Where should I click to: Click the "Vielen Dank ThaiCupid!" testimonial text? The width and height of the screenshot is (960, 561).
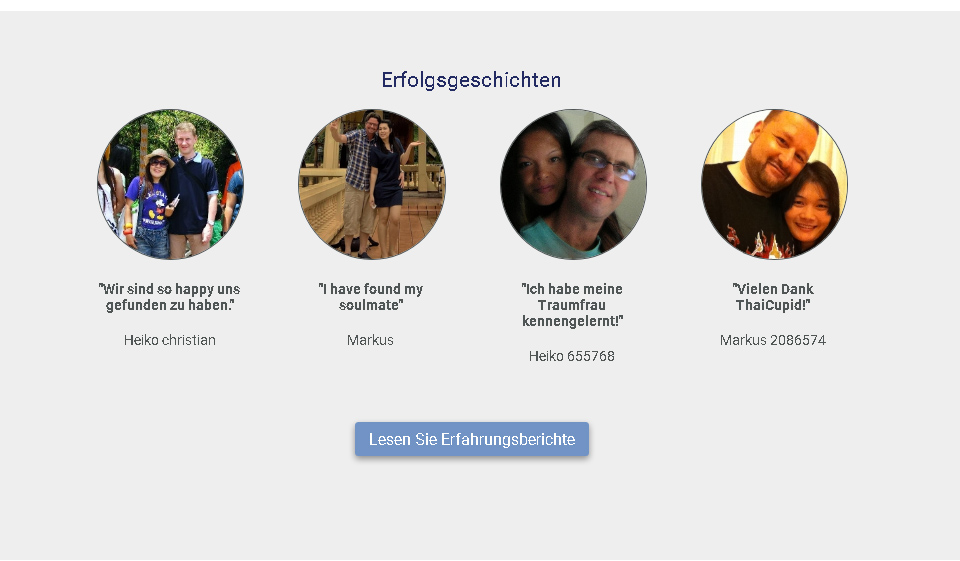pyautogui.click(x=773, y=297)
